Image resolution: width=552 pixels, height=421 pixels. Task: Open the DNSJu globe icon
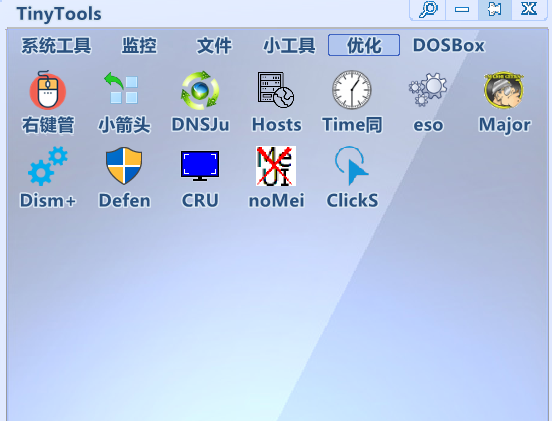[x=200, y=90]
